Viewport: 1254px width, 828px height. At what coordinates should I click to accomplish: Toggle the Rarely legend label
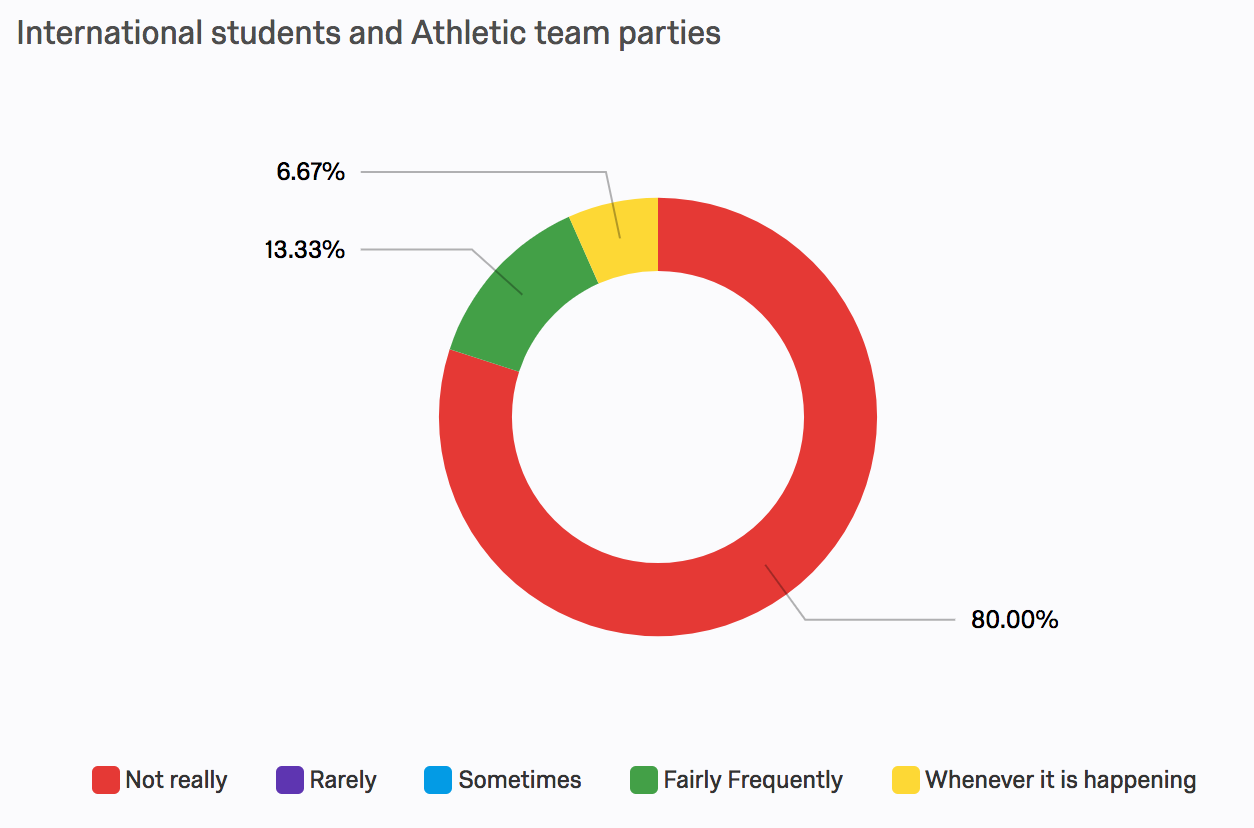pyautogui.click(x=343, y=780)
